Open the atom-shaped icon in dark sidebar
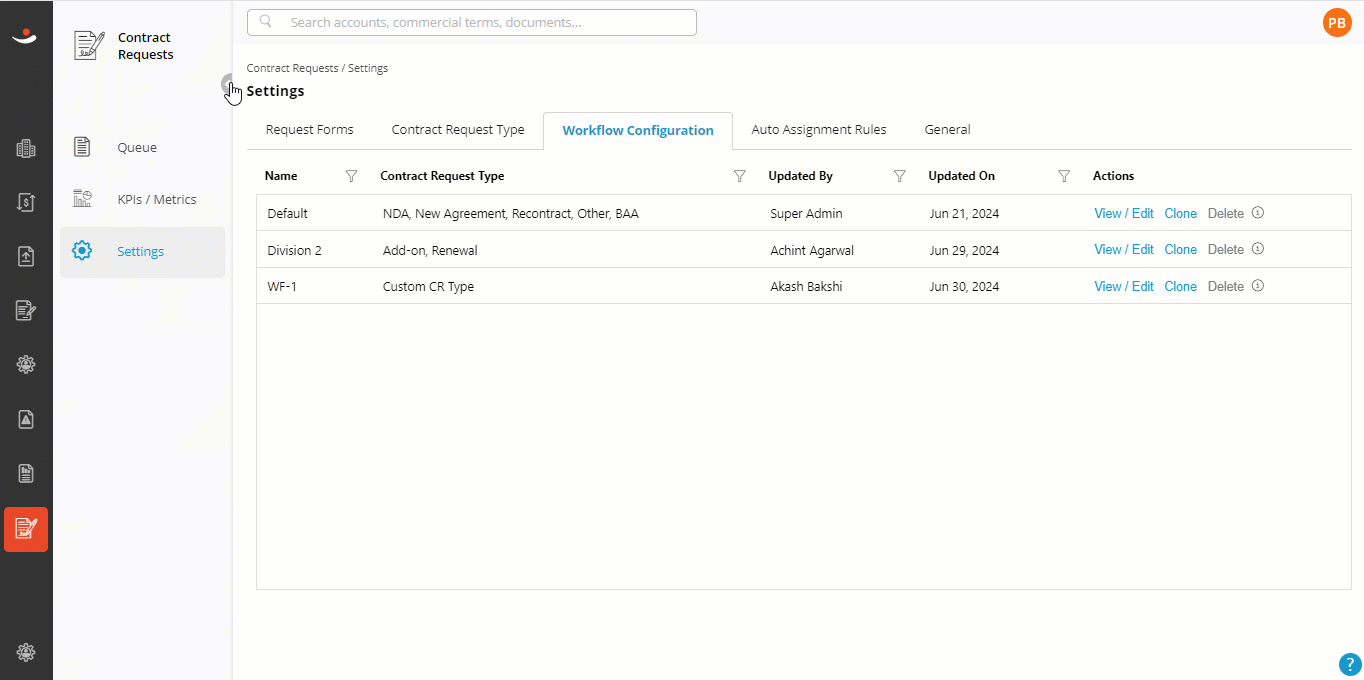The image size is (1364, 680). (26, 365)
